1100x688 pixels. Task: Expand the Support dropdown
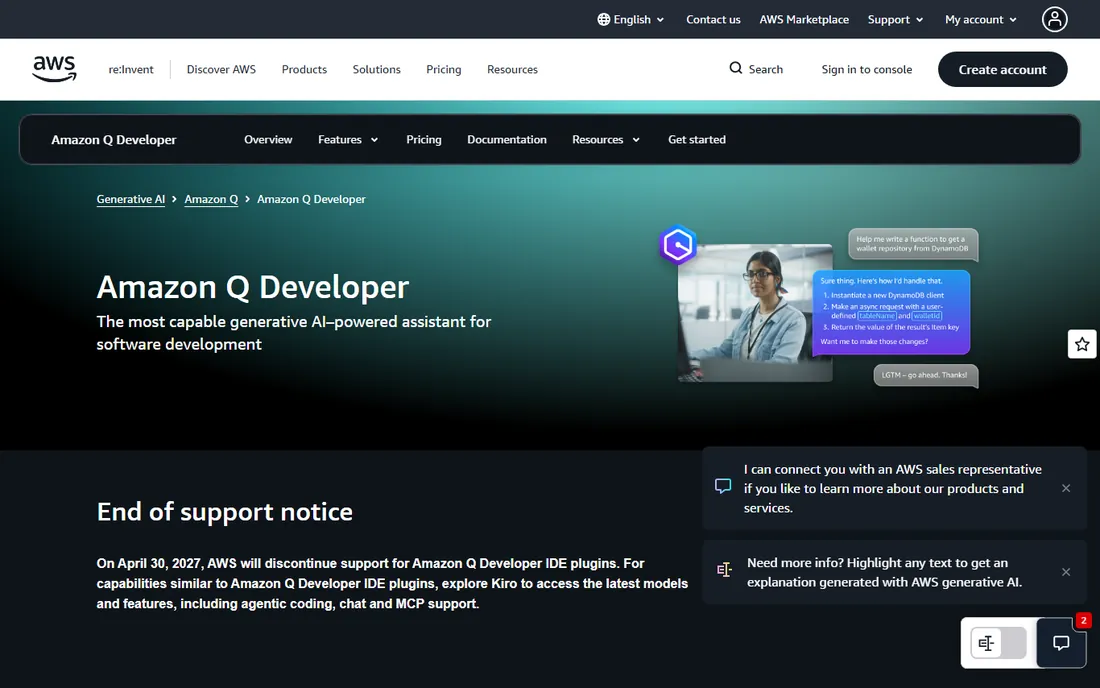tap(895, 19)
